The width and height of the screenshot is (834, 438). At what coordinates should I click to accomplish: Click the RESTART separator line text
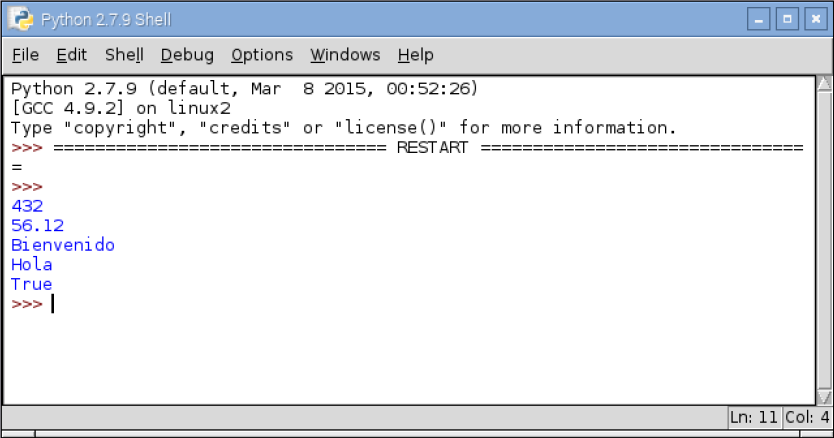tap(432, 147)
